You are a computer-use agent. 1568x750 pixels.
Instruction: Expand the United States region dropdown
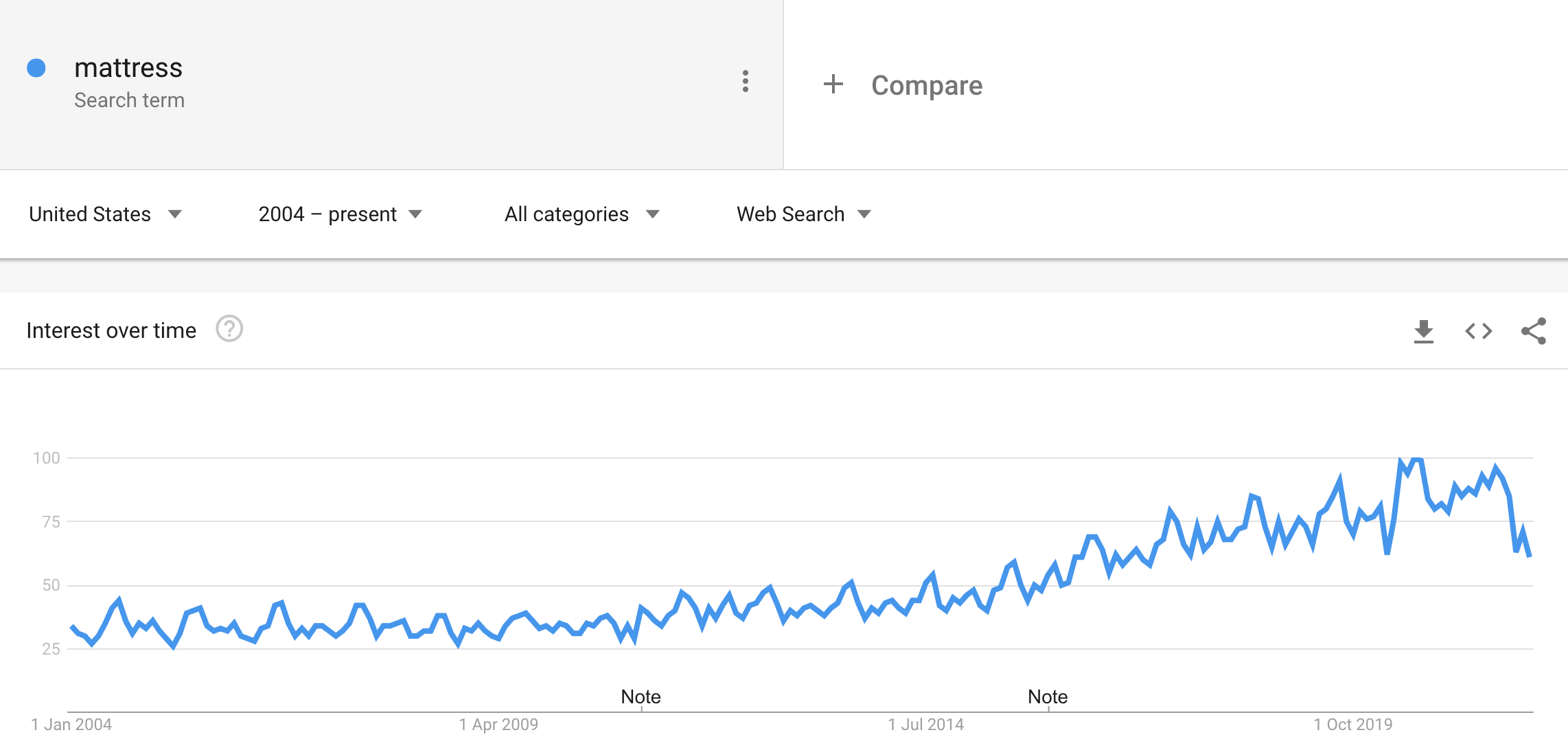pyautogui.click(x=105, y=214)
